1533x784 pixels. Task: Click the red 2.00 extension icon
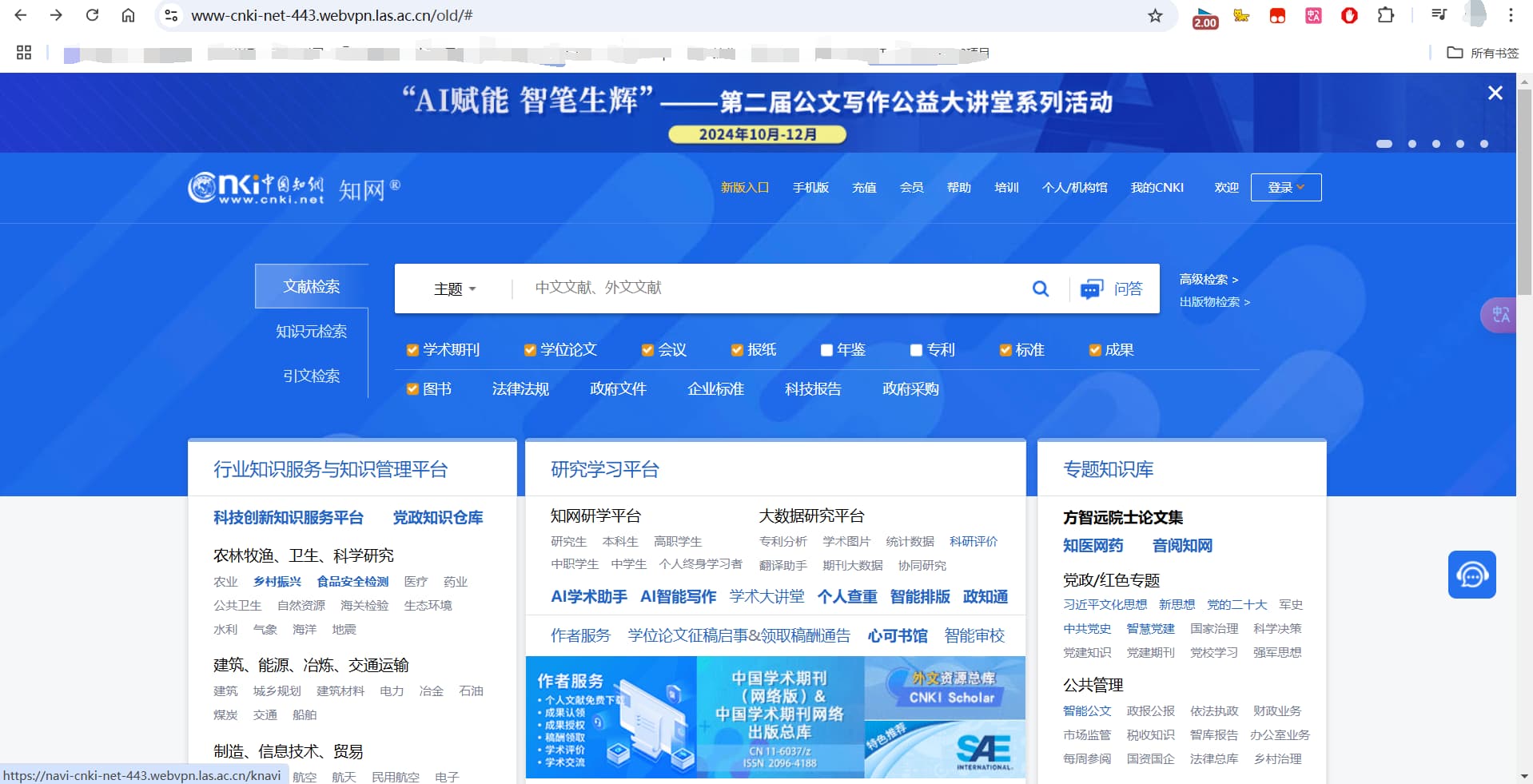point(1204,18)
